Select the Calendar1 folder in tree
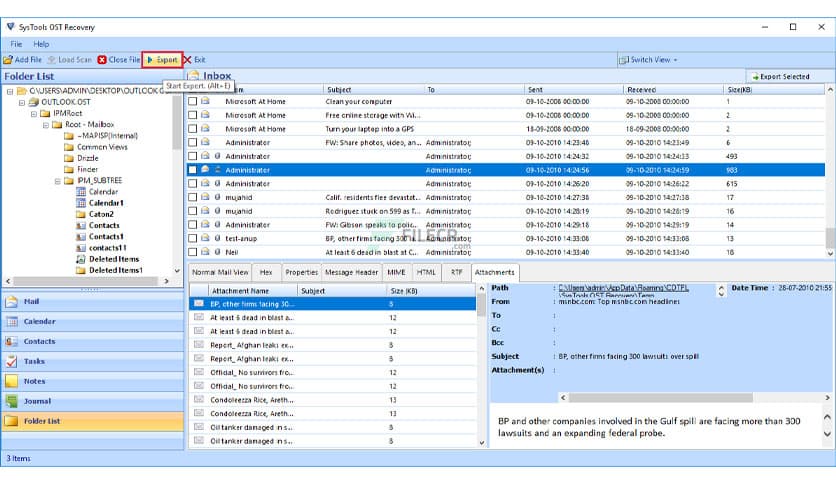This screenshot has width=836, height=484. click(x=106, y=203)
